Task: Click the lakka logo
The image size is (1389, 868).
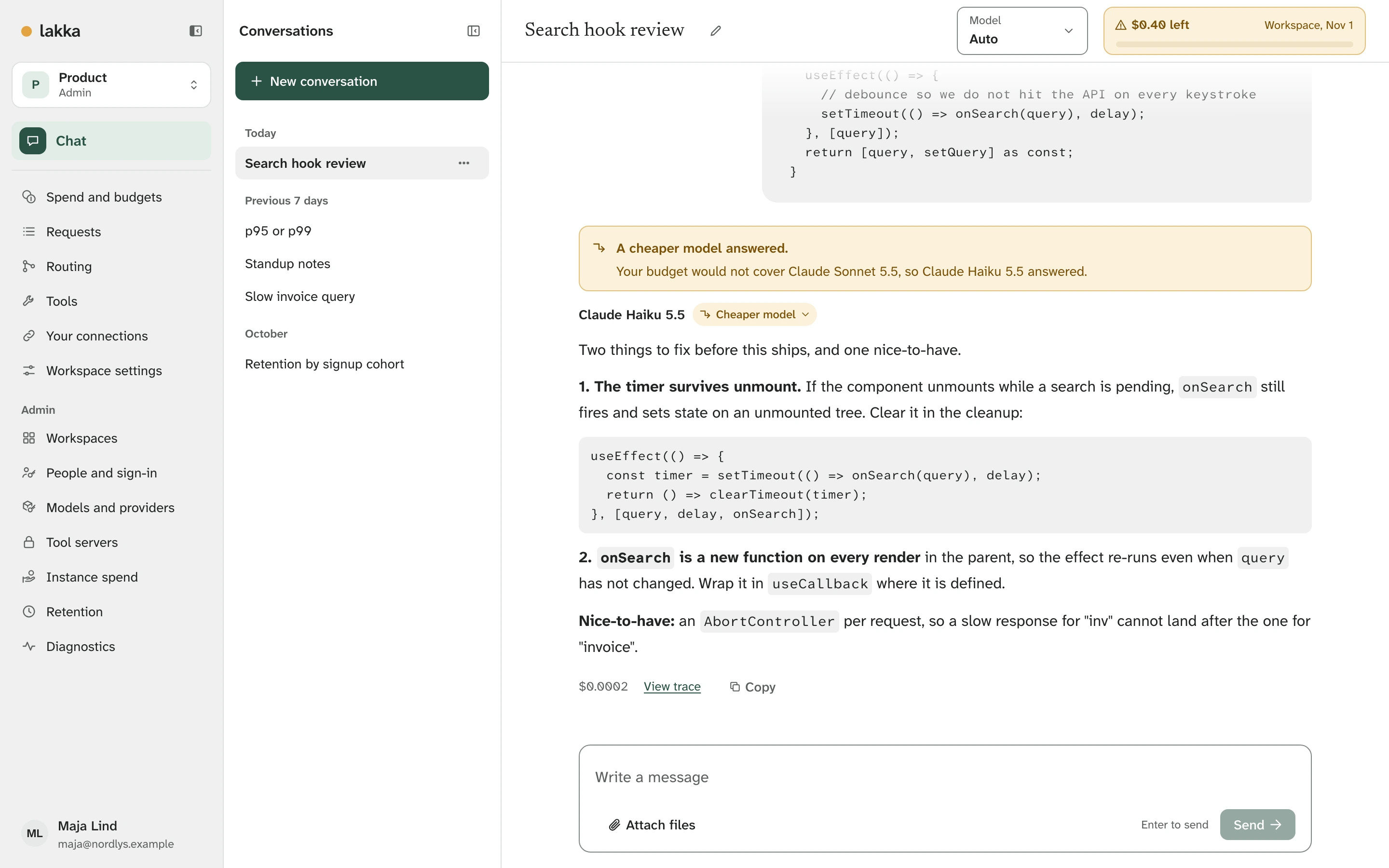Action: point(51,31)
